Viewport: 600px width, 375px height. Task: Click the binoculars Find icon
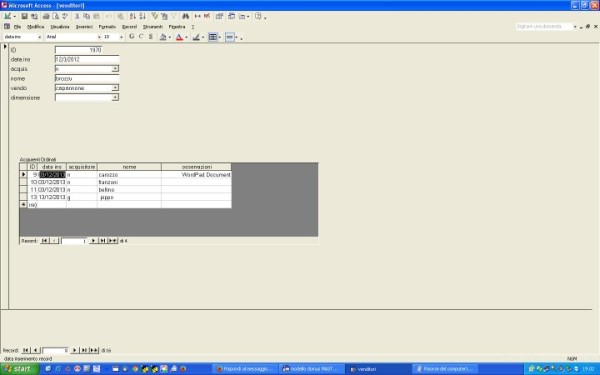(x=186, y=16)
